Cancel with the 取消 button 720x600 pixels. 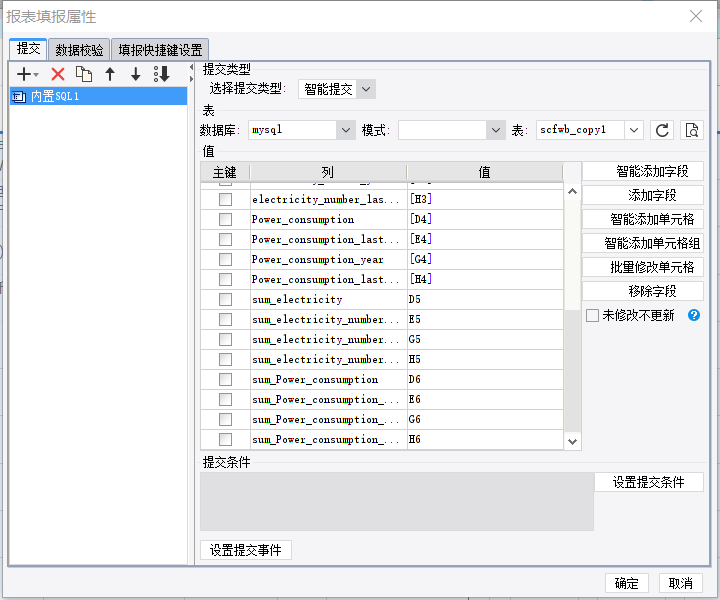point(681,583)
